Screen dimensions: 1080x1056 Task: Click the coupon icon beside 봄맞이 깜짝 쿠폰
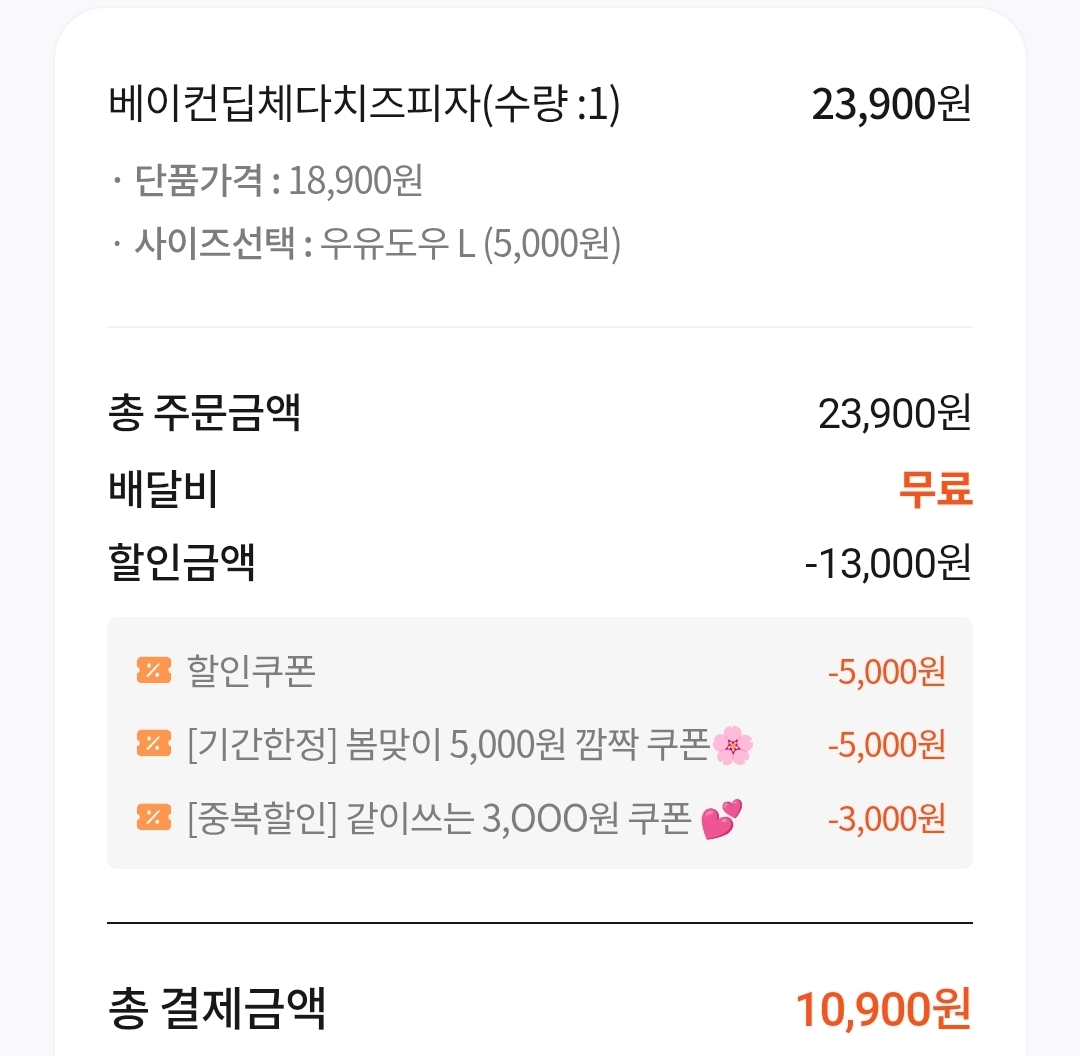[154, 744]
